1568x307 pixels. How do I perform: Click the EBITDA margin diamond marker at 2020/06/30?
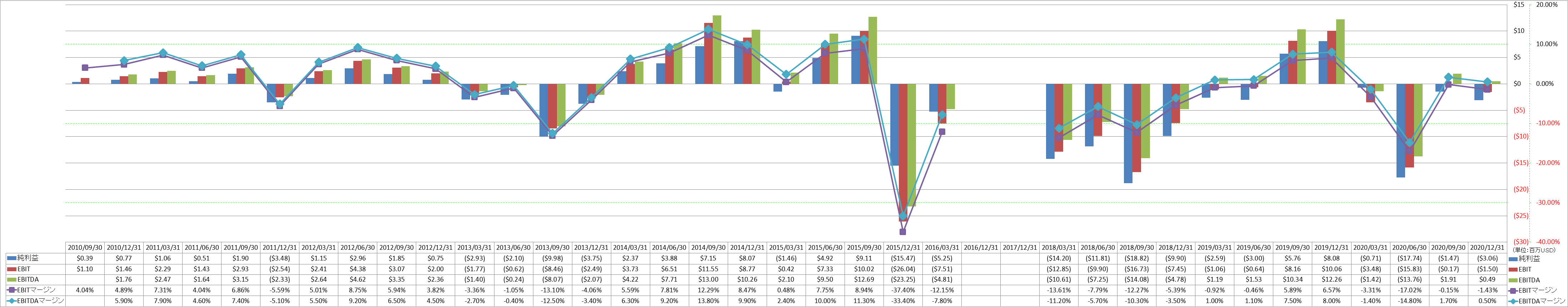coord(1409,142)
